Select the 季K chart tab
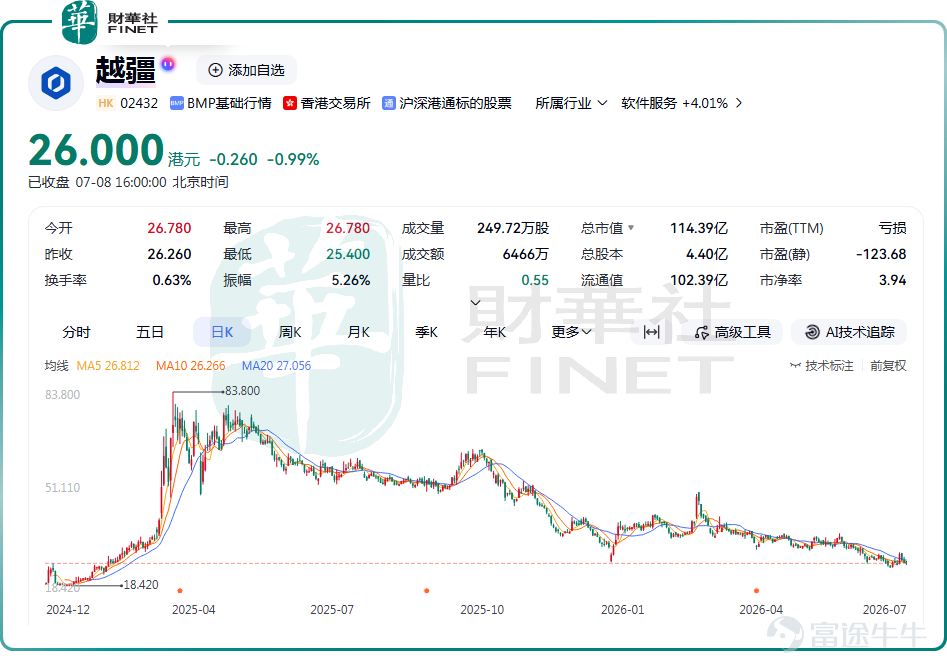Viewport: 947px width, 671px height. [426, 332]
